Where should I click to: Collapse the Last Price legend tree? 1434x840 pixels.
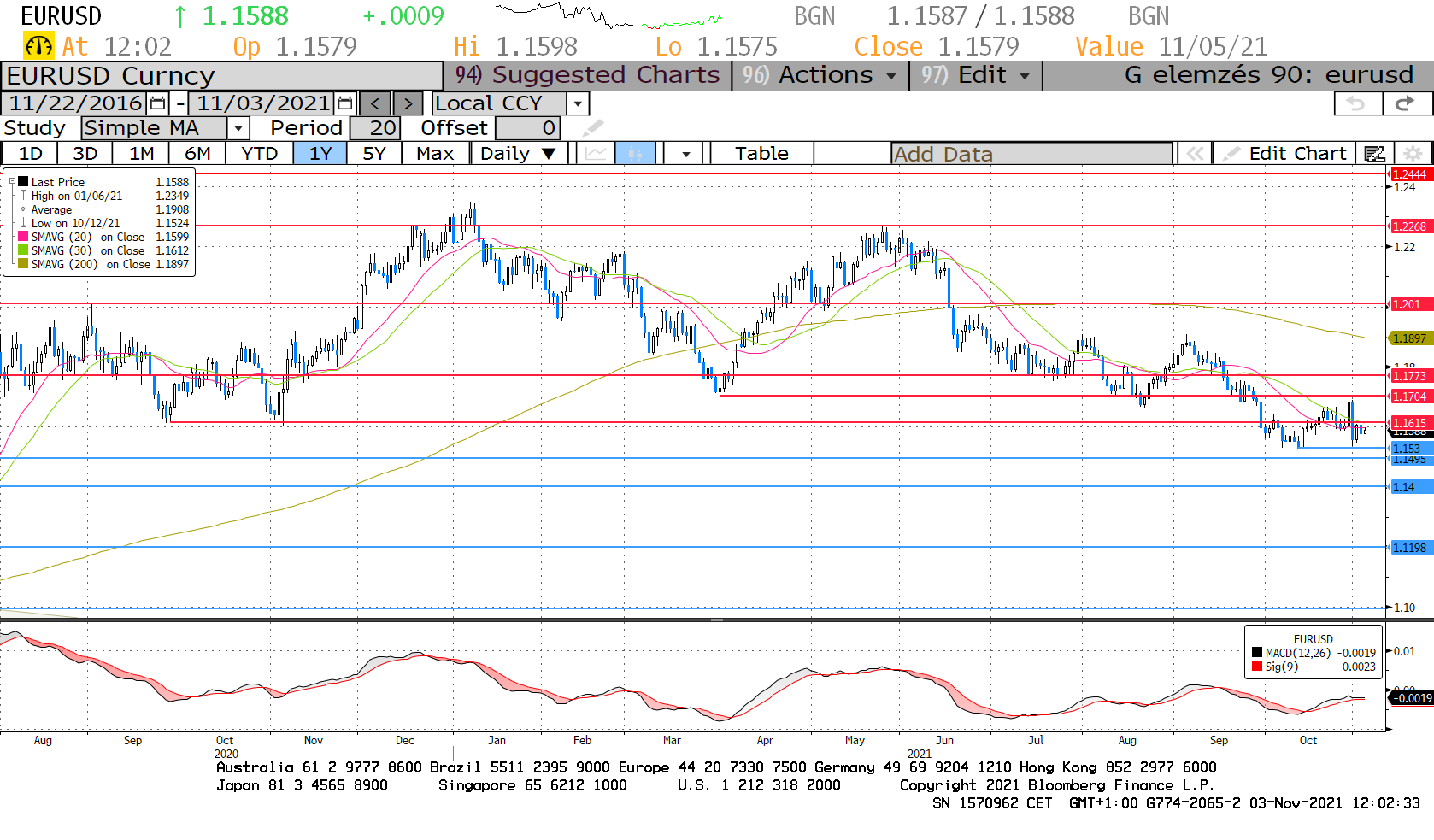pos(12,182)
